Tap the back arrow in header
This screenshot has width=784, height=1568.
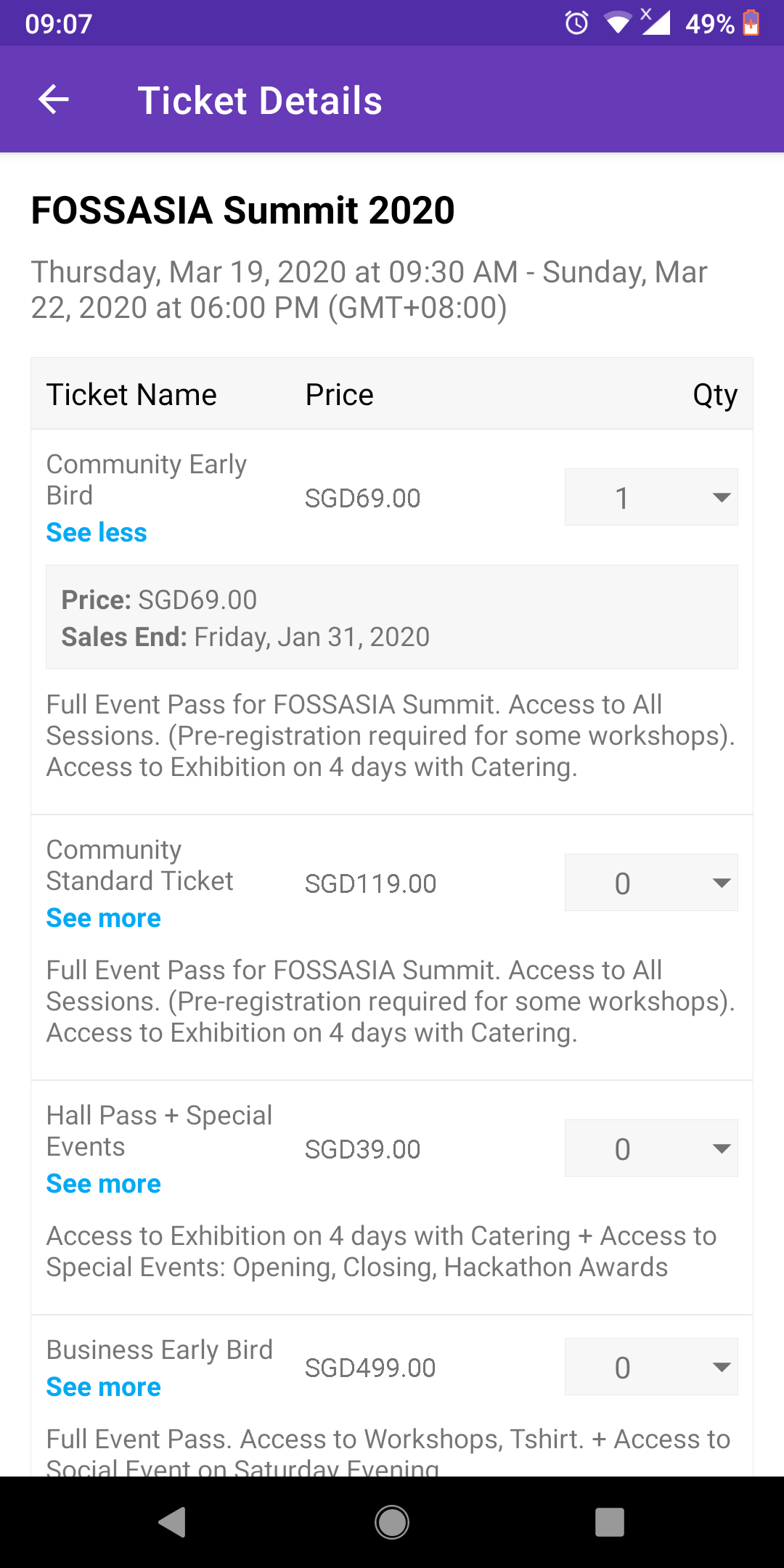[x=54, y=99]
